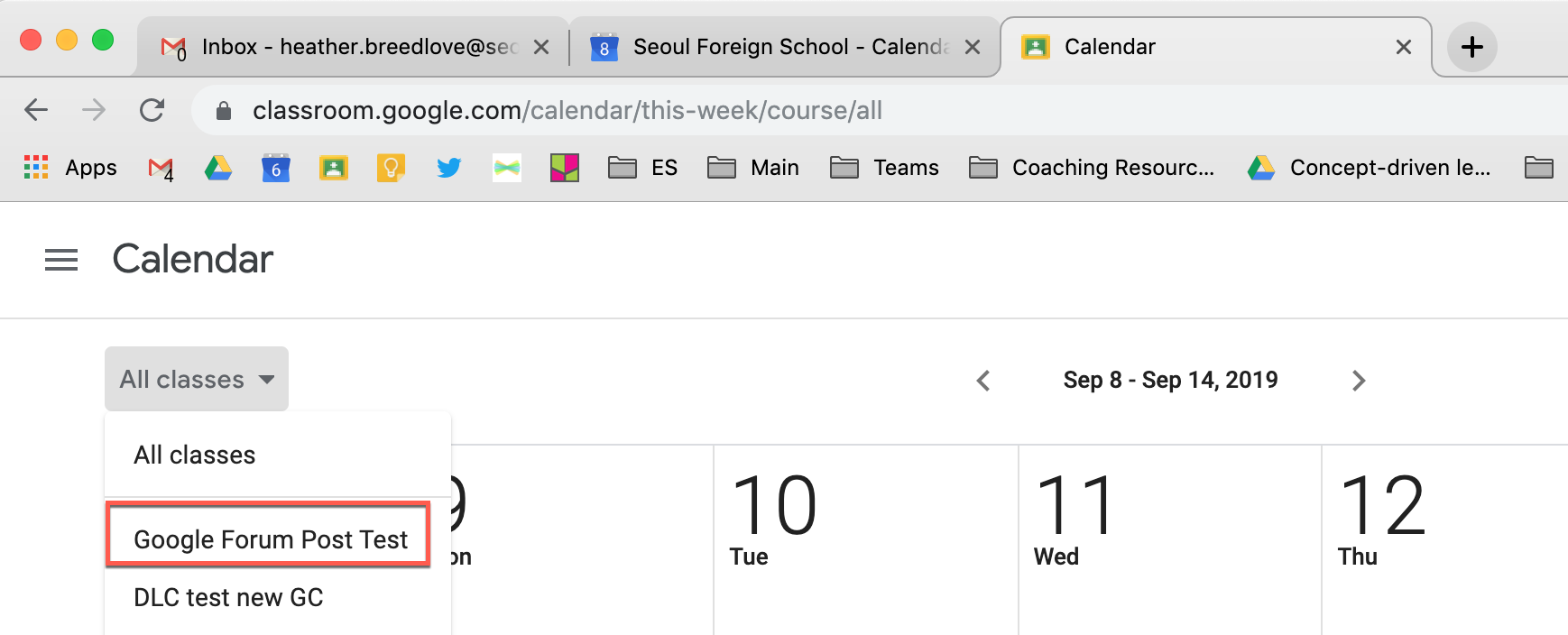The width and height of the screenshot is (1568, 635).
Task: Open the Google Classroom bookmark icon
Action: pos(333,168)
